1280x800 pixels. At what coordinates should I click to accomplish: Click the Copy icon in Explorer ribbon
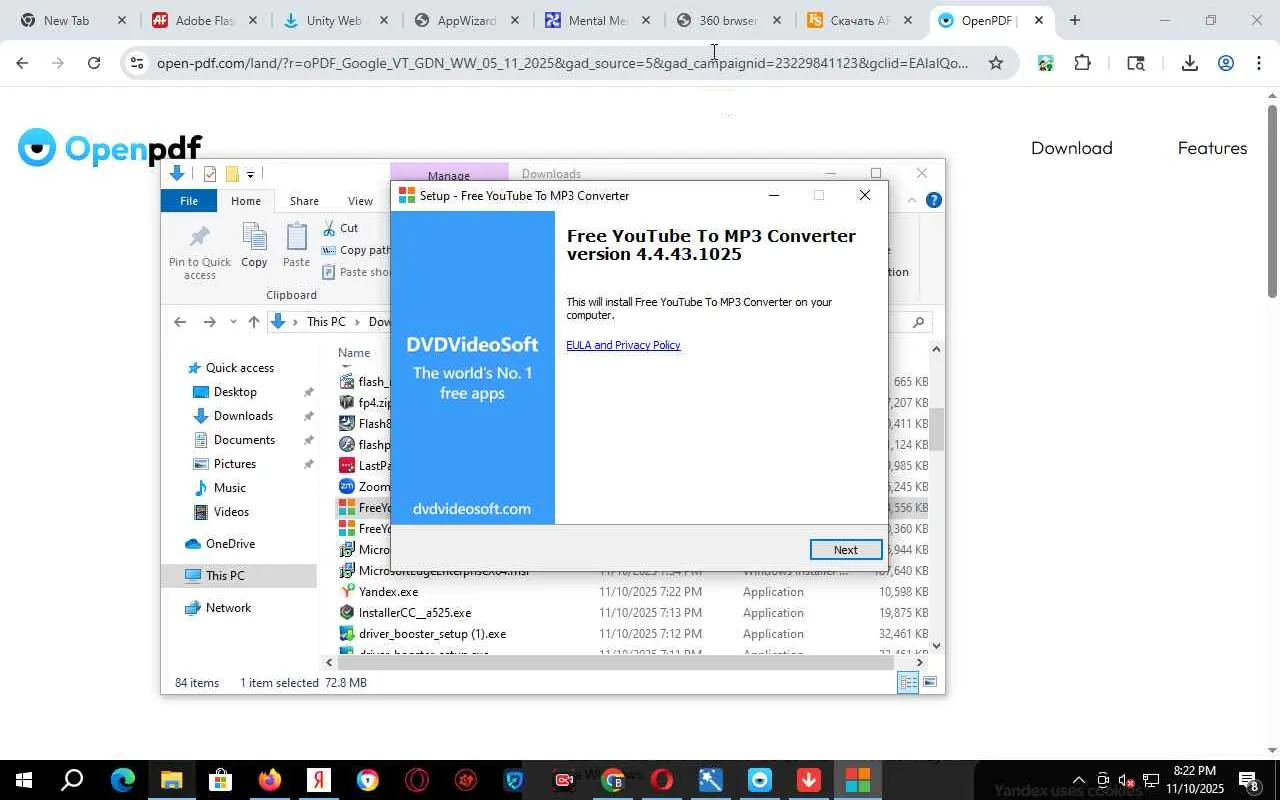click(254, 245)
